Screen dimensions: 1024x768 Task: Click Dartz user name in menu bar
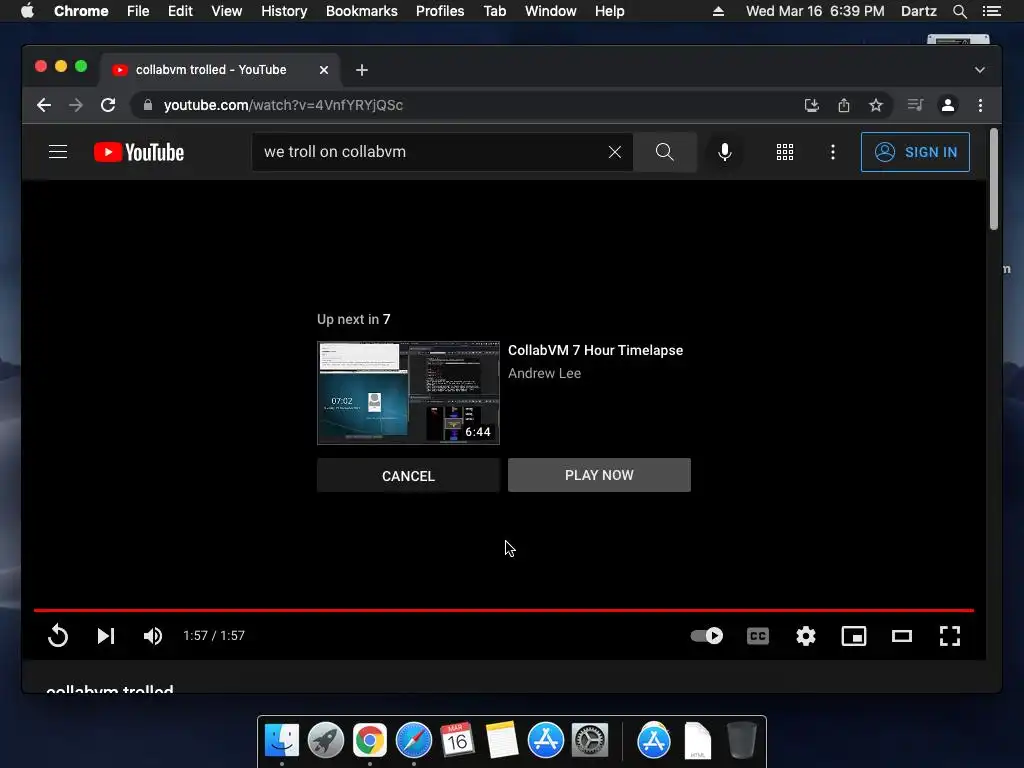tap(918, 11)
